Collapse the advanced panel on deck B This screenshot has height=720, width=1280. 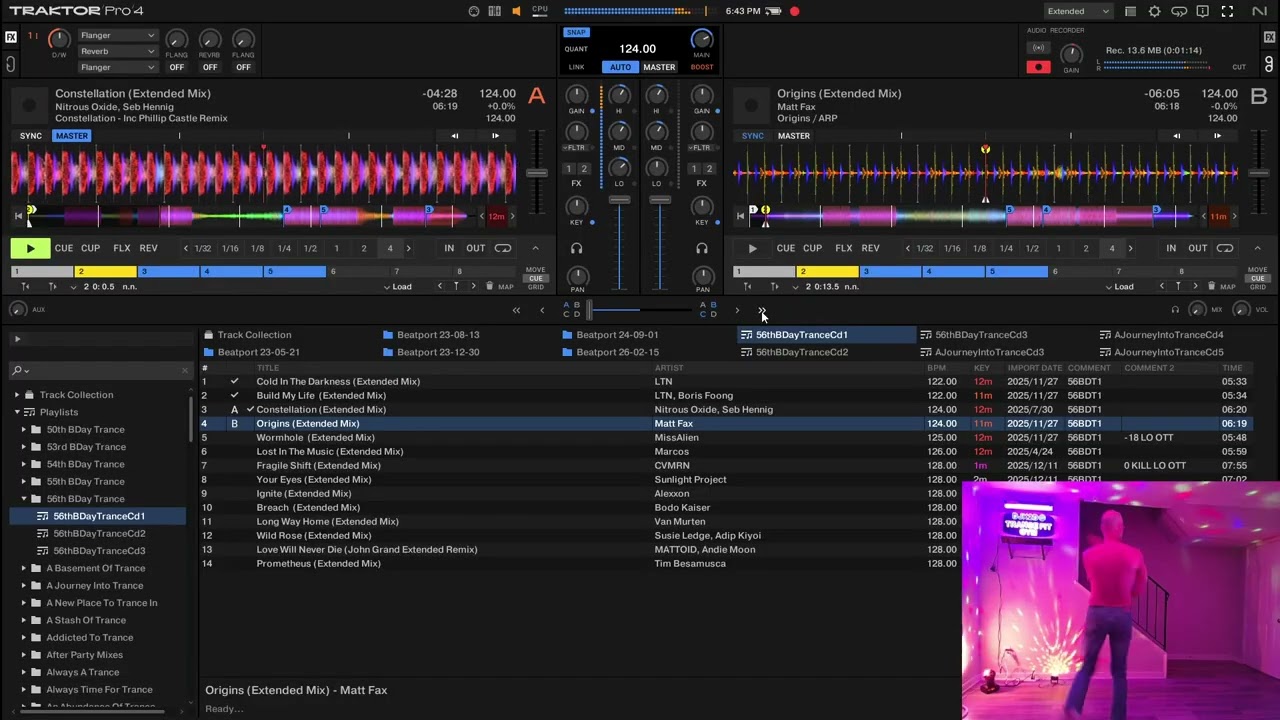(x=1257, y=248)
